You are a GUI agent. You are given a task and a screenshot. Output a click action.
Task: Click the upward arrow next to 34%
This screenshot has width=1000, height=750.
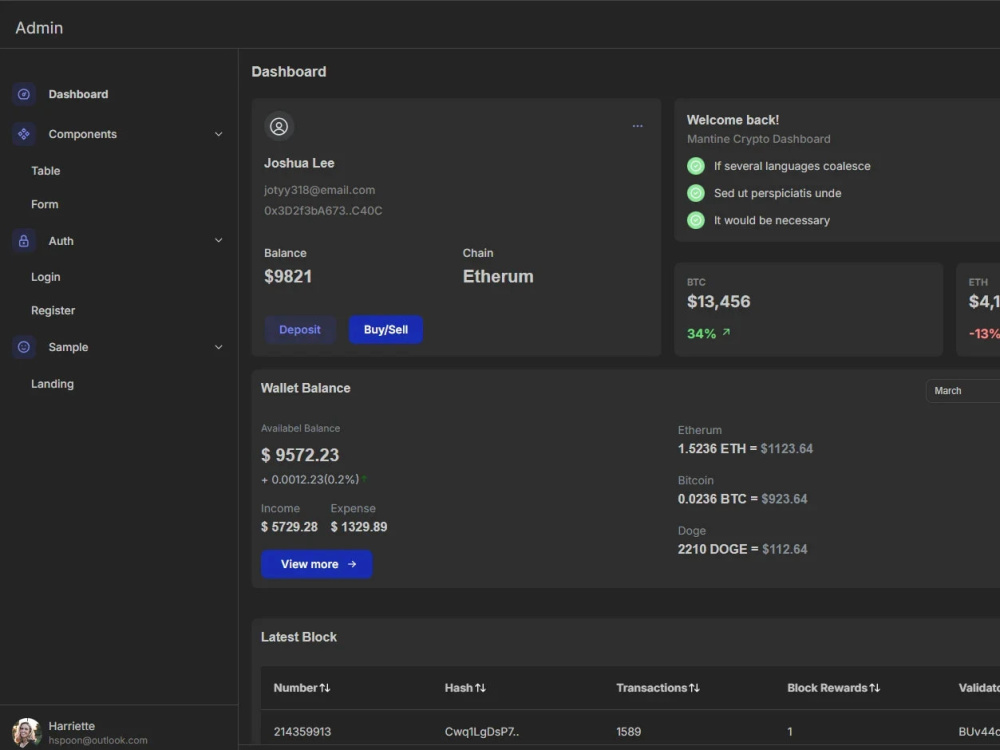(726, 332)
